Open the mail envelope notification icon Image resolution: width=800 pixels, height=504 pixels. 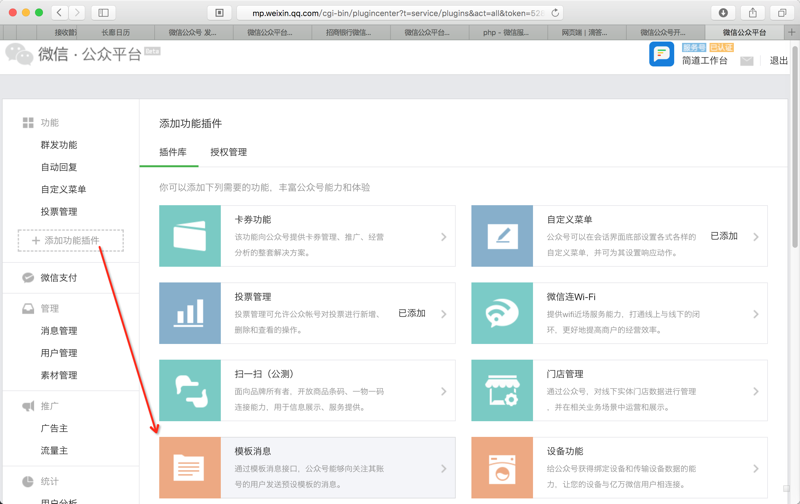[x=747, y=61]
